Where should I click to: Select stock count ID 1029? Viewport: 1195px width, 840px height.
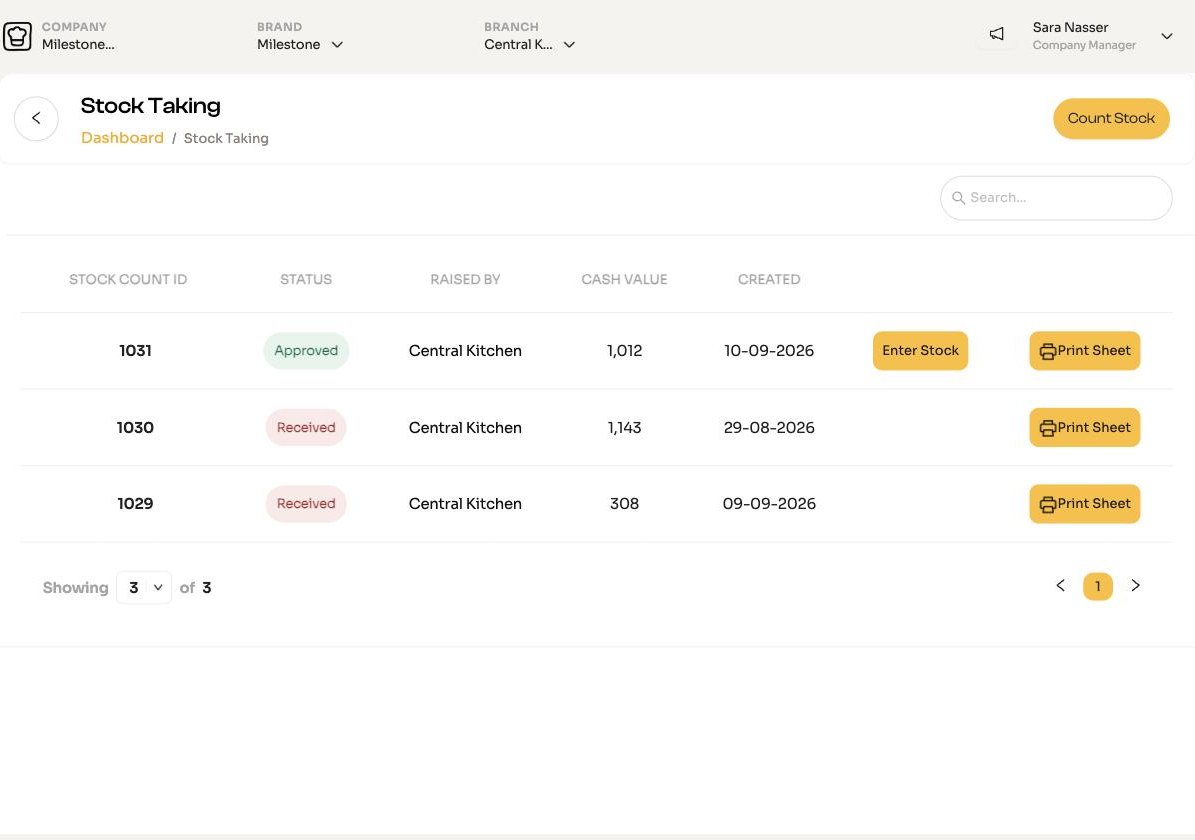click(135, 504)
